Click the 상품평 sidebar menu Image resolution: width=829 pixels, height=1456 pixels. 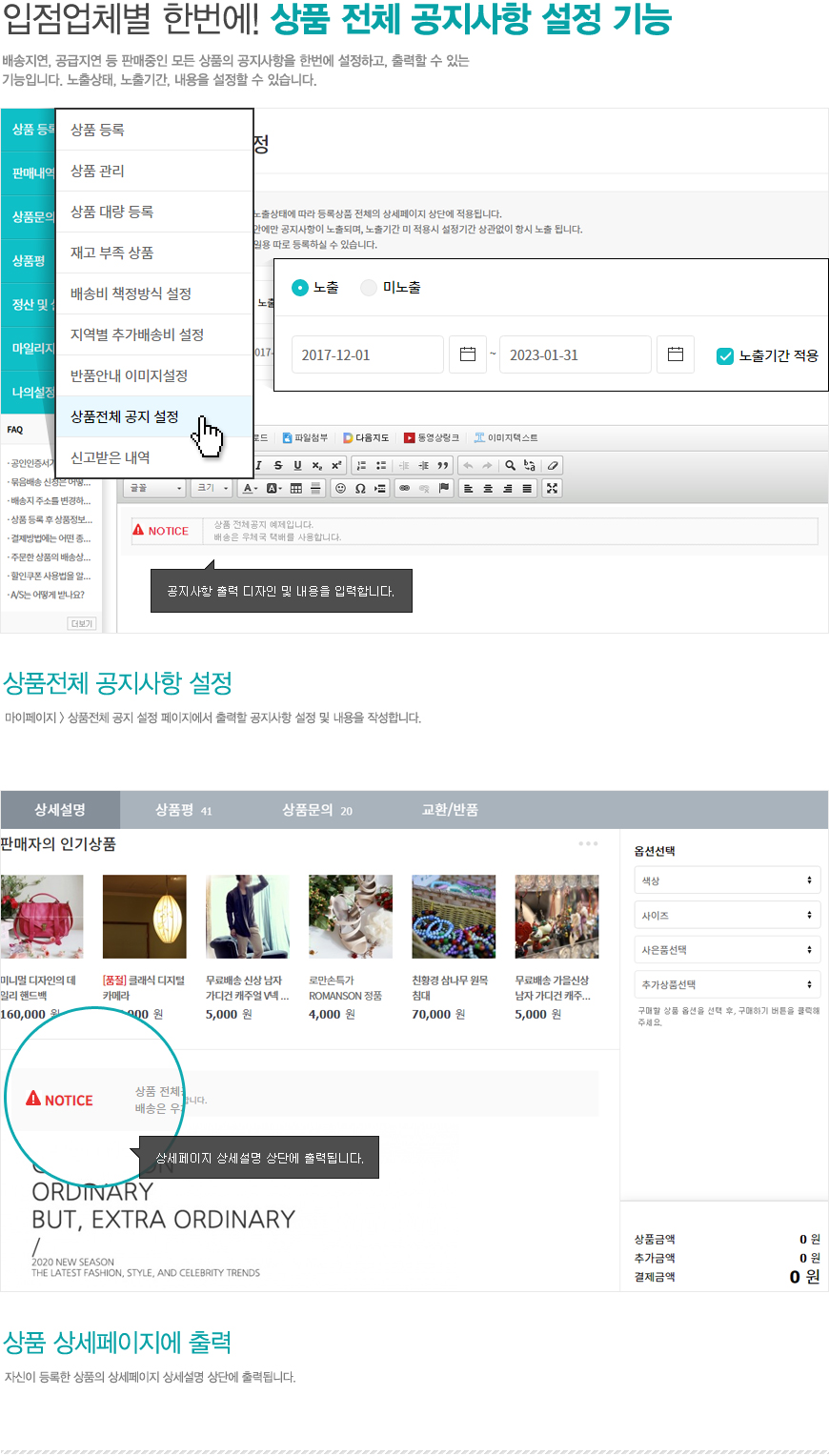pyautogui.click(x=28, y=260)
